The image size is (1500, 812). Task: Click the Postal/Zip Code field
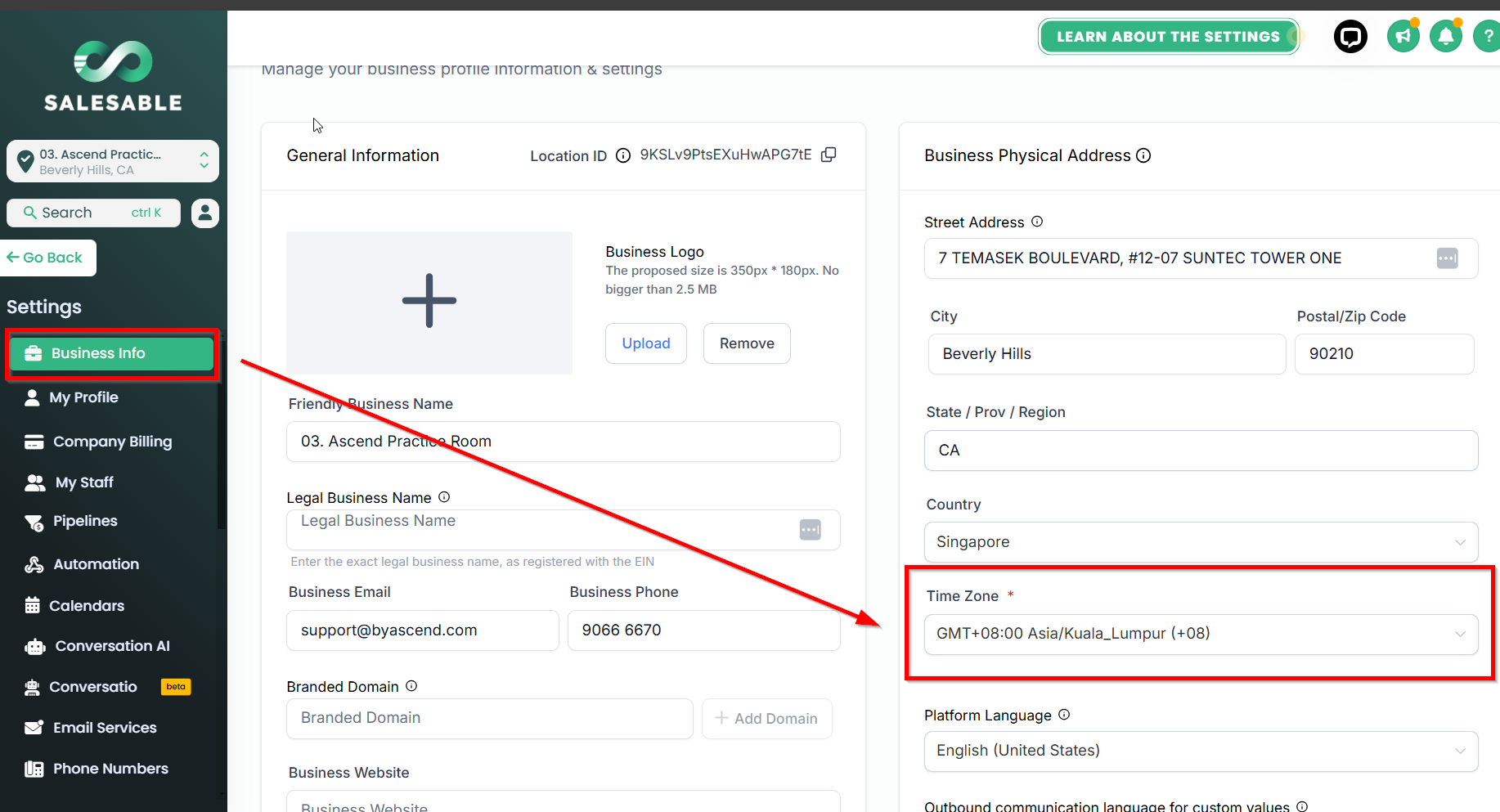[x=1385, y=354]
